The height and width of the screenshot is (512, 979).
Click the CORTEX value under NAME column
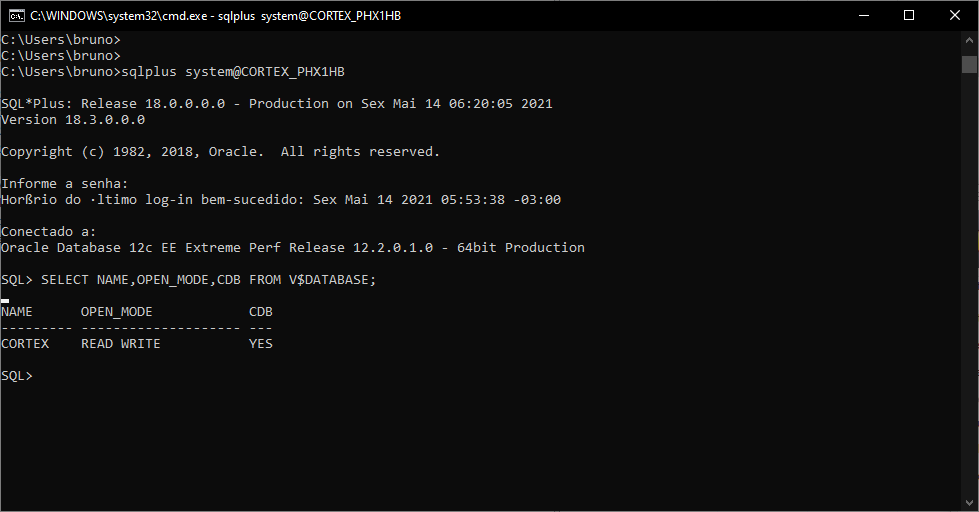tap(25, 344)
